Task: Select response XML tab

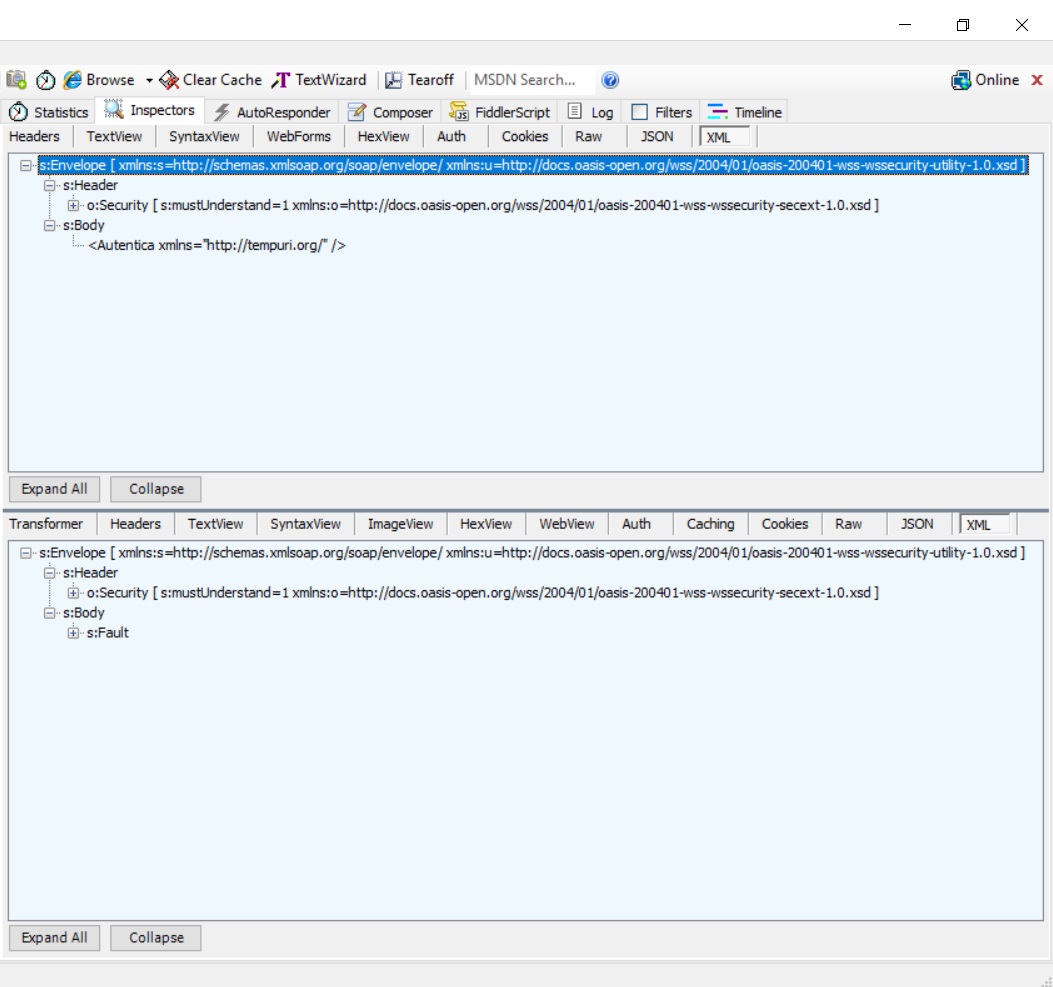Action: coord(985,524)
